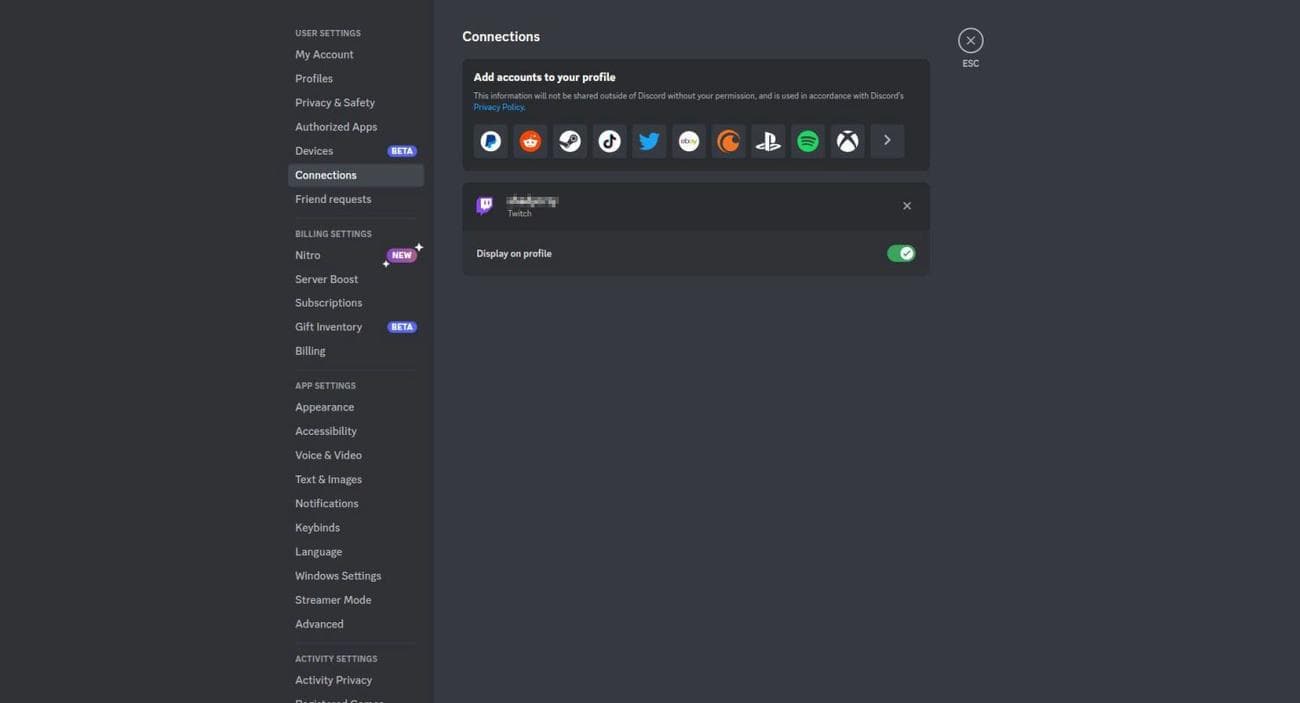Connect a Twitter account
The width and height of the screenshot is (1300, 703).
(x=648, y=140)
